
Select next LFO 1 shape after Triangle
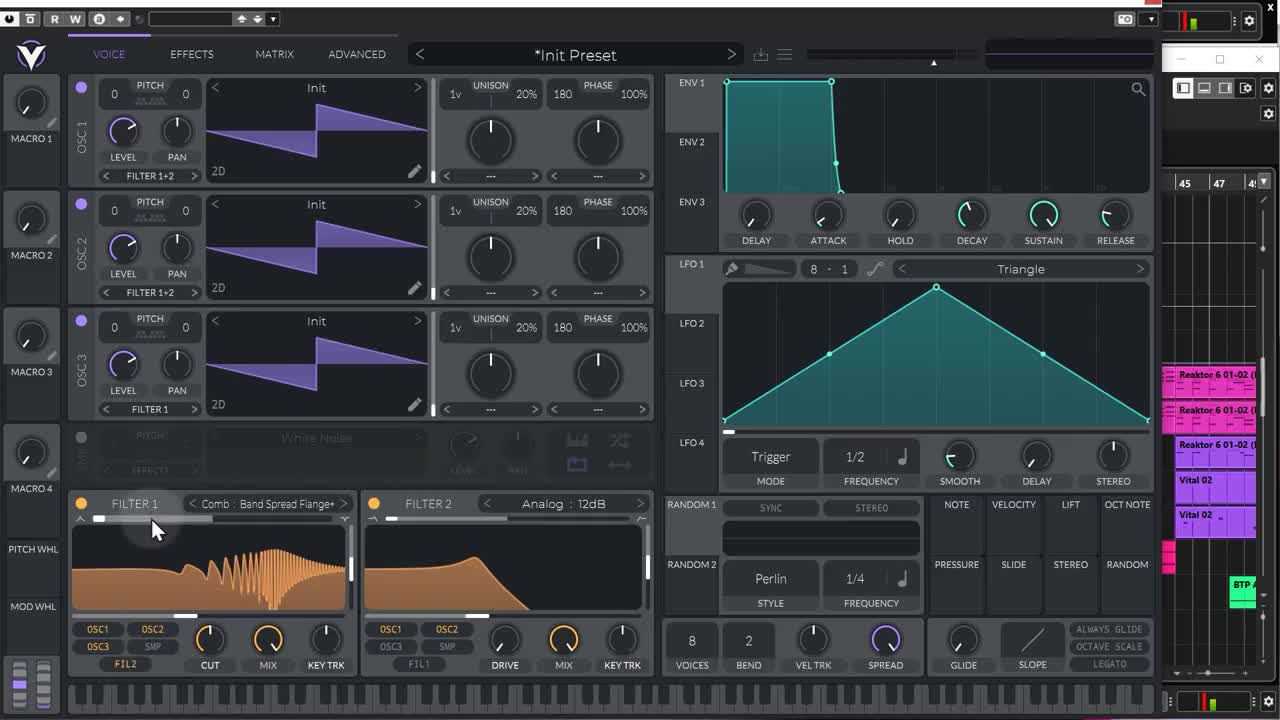click(1139, 269)
